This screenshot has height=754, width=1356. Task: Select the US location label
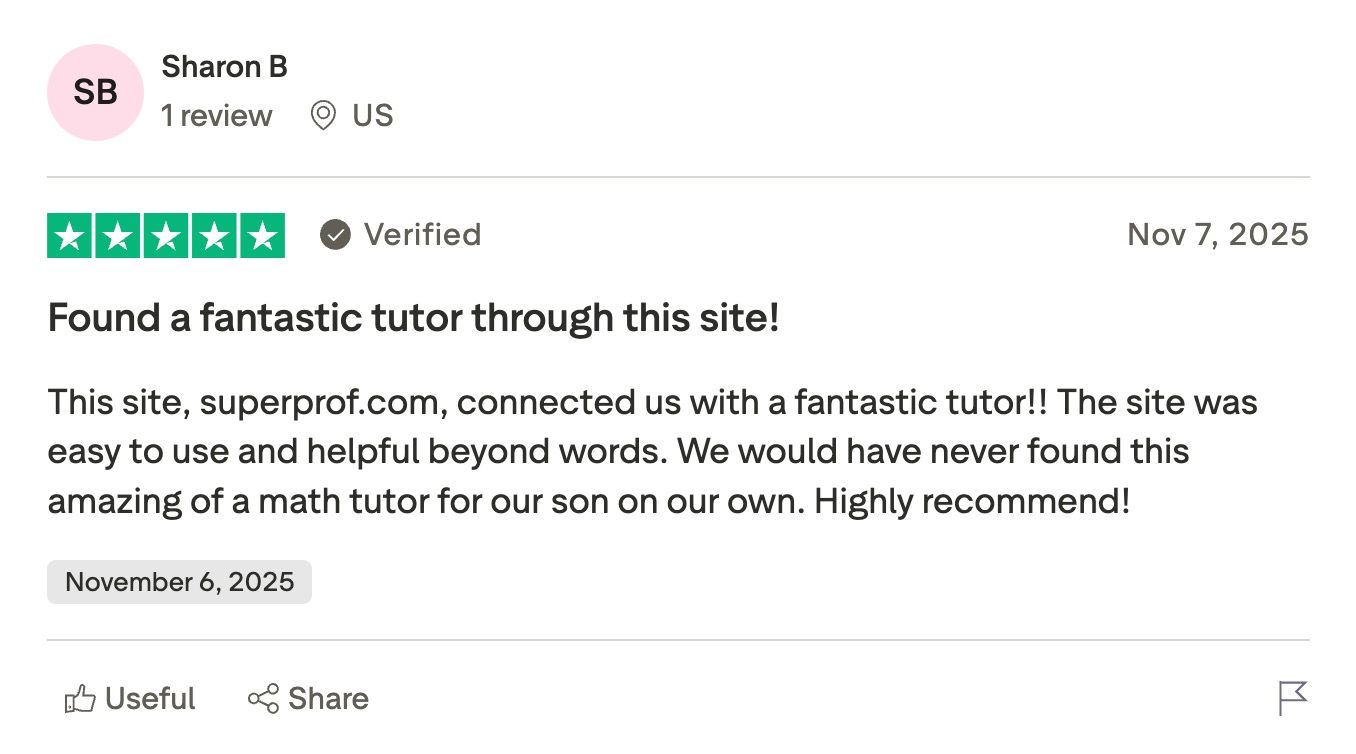click(373, 115)
